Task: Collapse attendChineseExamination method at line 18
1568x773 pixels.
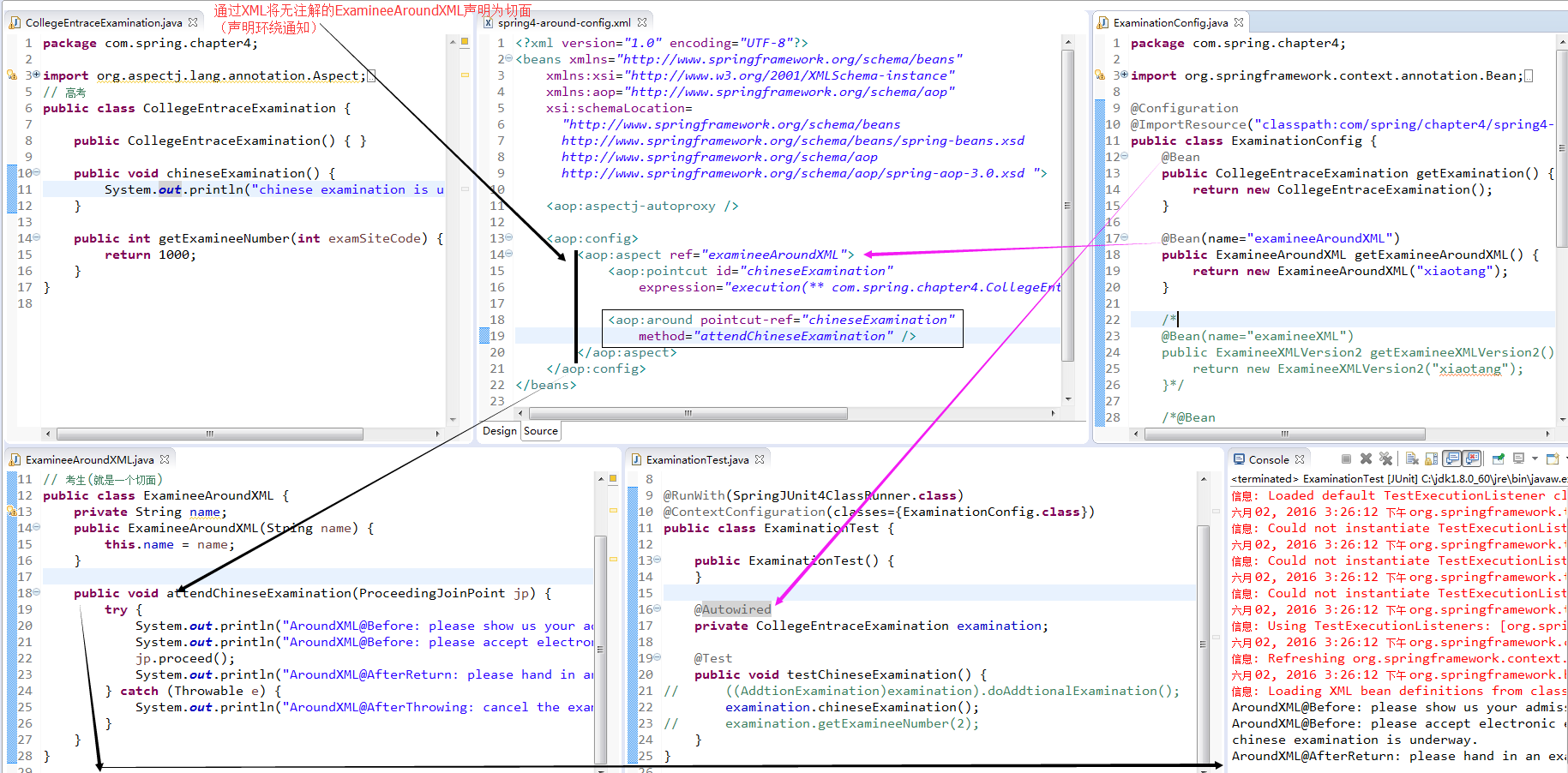Action: click(37, 593)
